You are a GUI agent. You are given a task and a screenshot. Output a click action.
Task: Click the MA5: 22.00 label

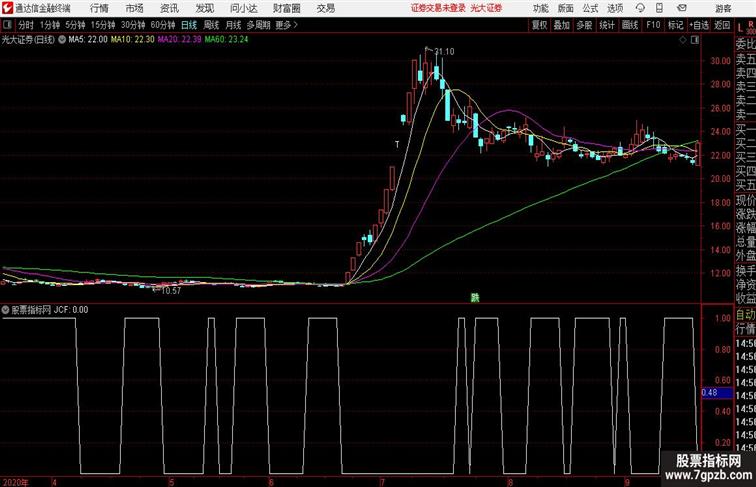click(x=88, y=40)
